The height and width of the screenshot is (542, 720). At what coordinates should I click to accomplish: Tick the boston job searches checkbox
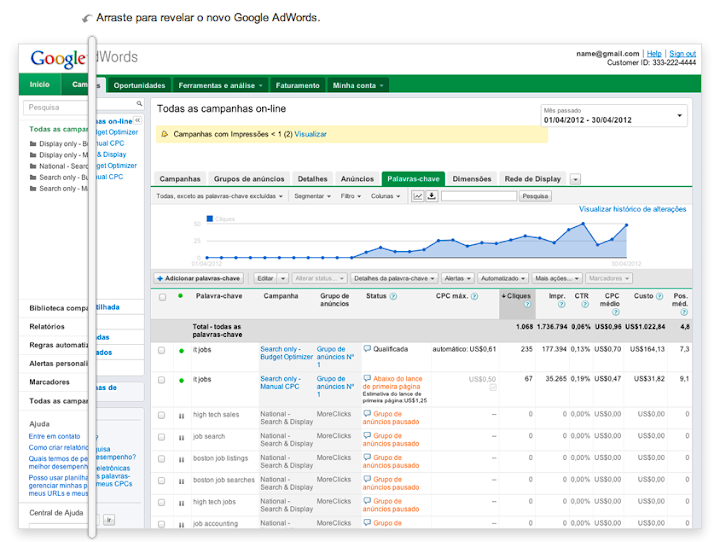(162, 480)
